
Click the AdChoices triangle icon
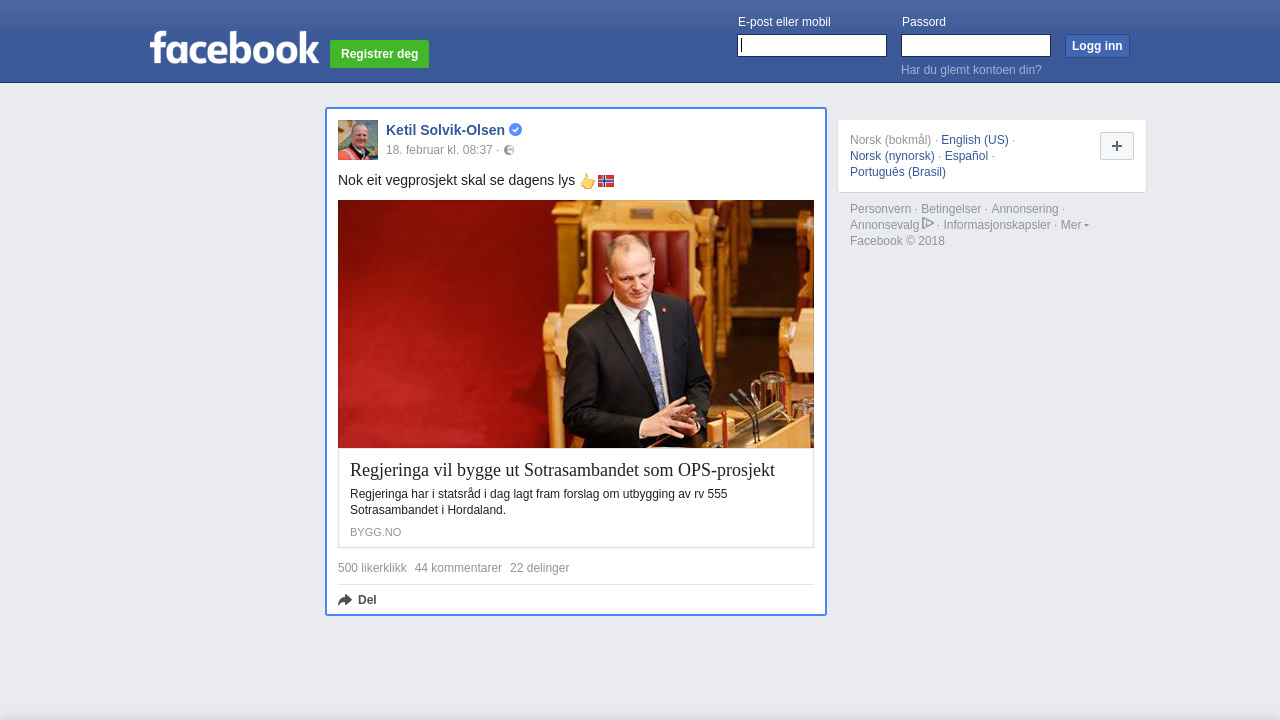[x=928, y=223]
